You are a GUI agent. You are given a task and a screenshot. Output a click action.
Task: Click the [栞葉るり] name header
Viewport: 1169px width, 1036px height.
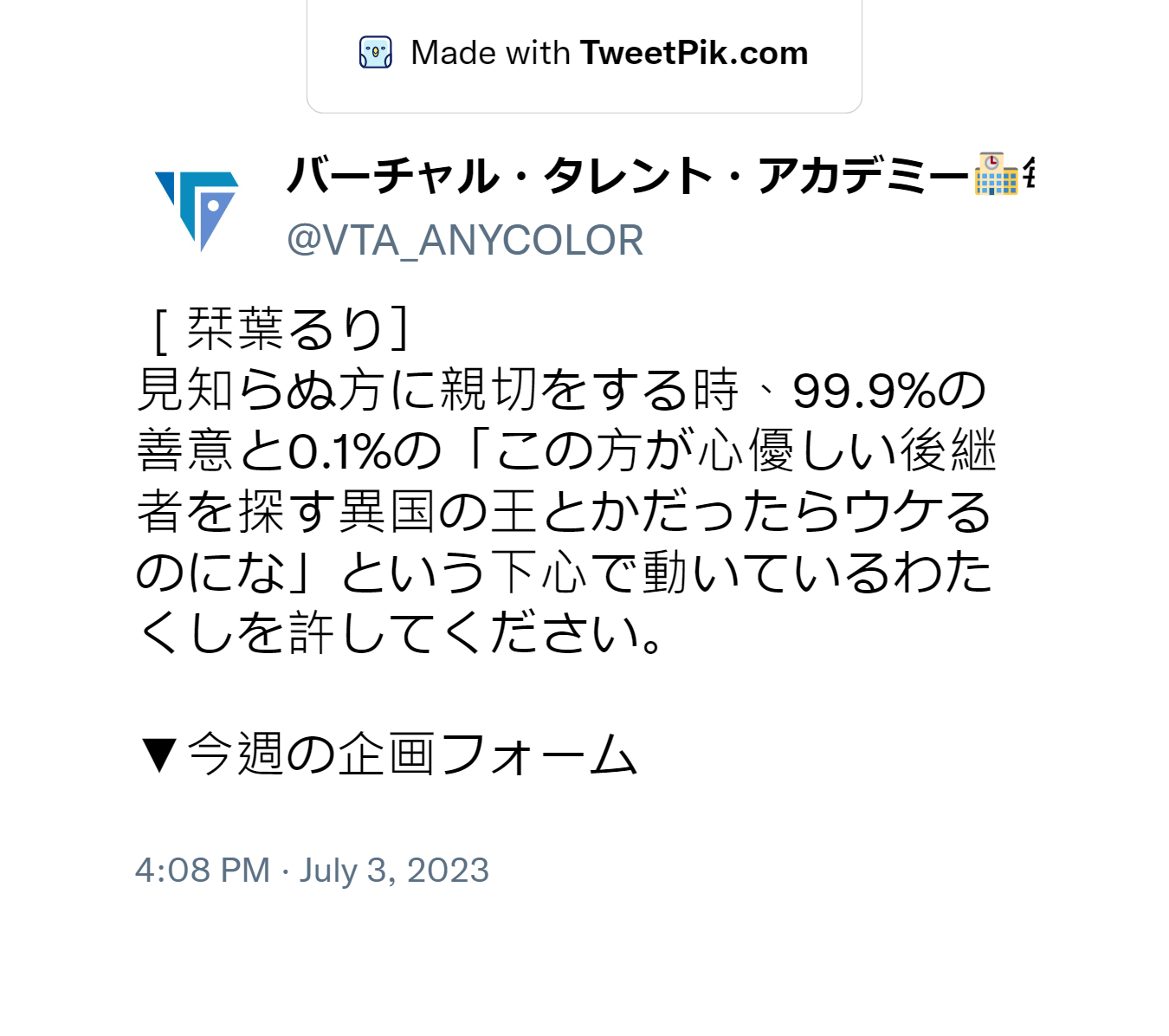coord(279,330)
